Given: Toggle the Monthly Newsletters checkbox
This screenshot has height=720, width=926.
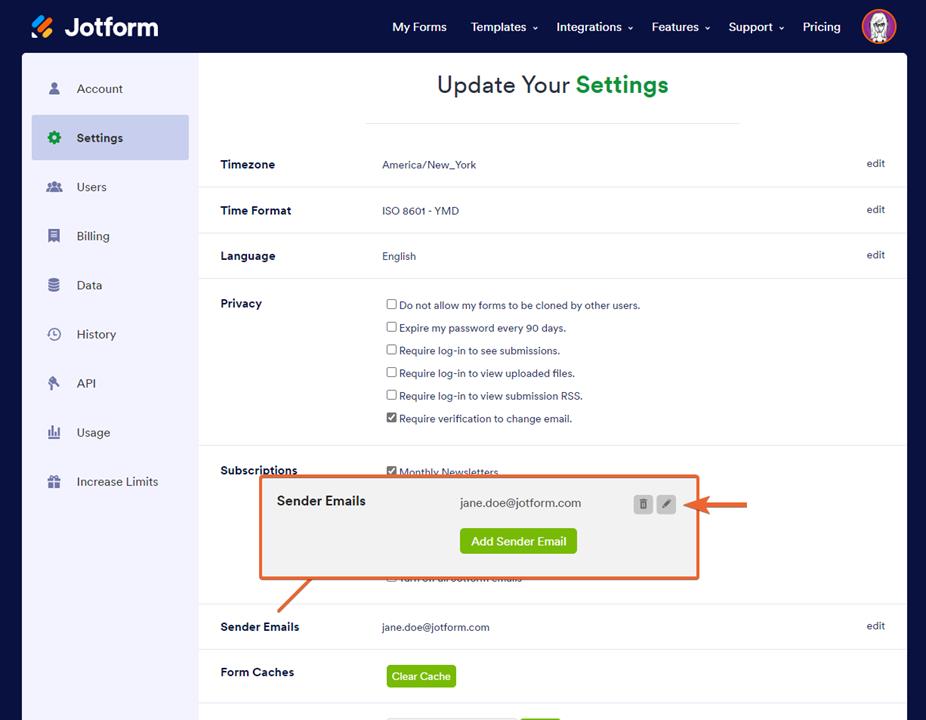Looking at the screenshot, I should point(391,471).
